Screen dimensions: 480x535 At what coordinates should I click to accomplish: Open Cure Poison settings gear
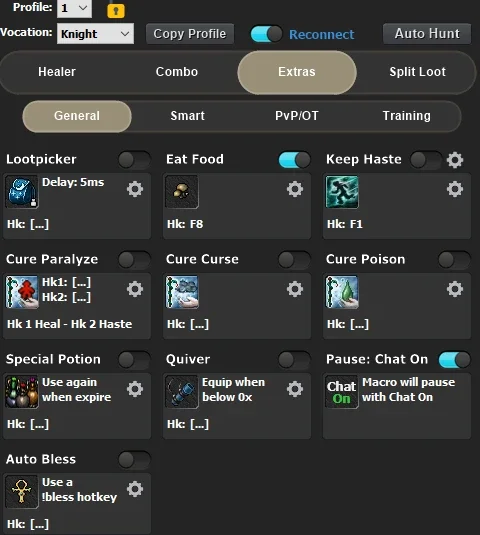coord(455,289)
